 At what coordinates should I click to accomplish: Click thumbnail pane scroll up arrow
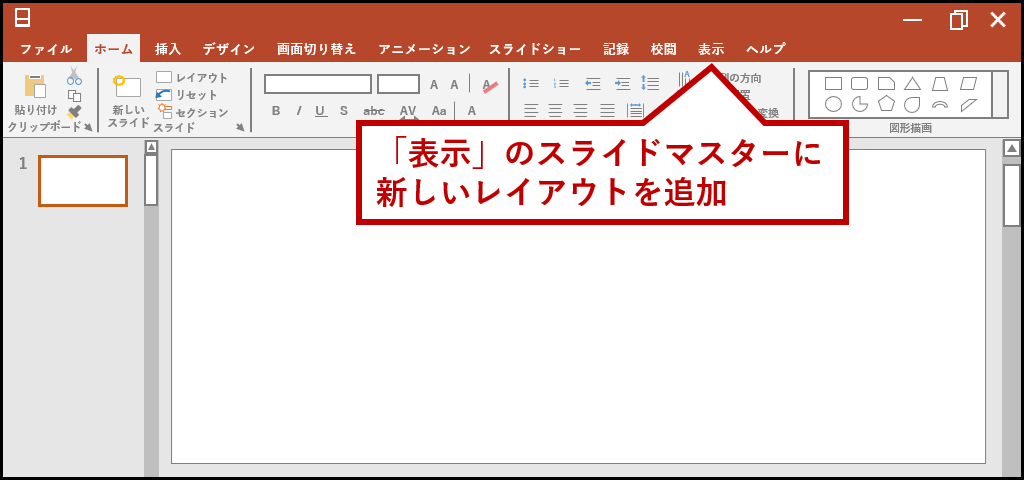click(152, 147)
